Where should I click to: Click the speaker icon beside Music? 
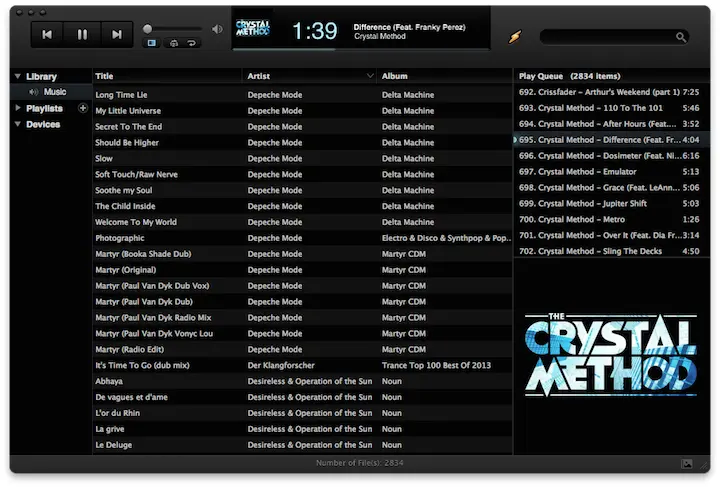click(34, 92)
